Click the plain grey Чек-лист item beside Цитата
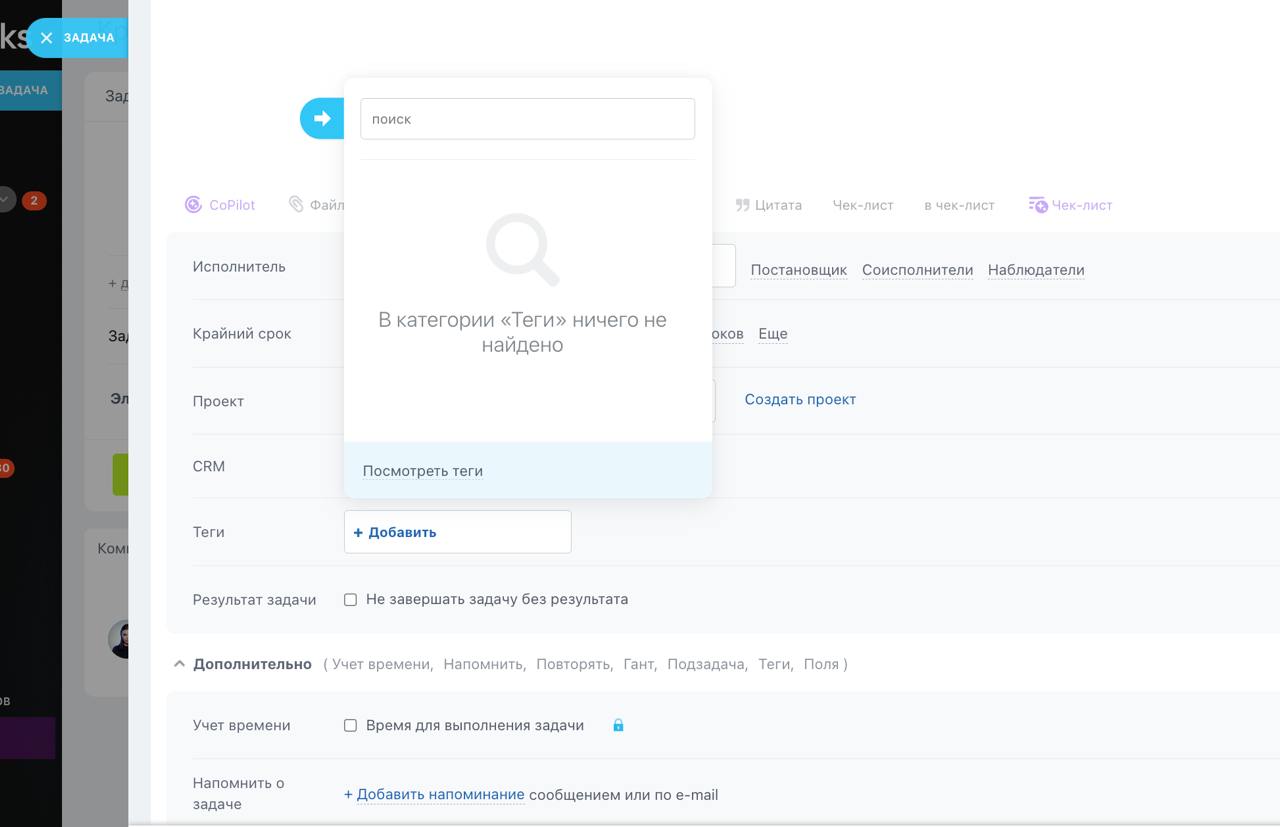Viewport: 1280px width, 827px height. pyautogui.click(x=863, y=205)
